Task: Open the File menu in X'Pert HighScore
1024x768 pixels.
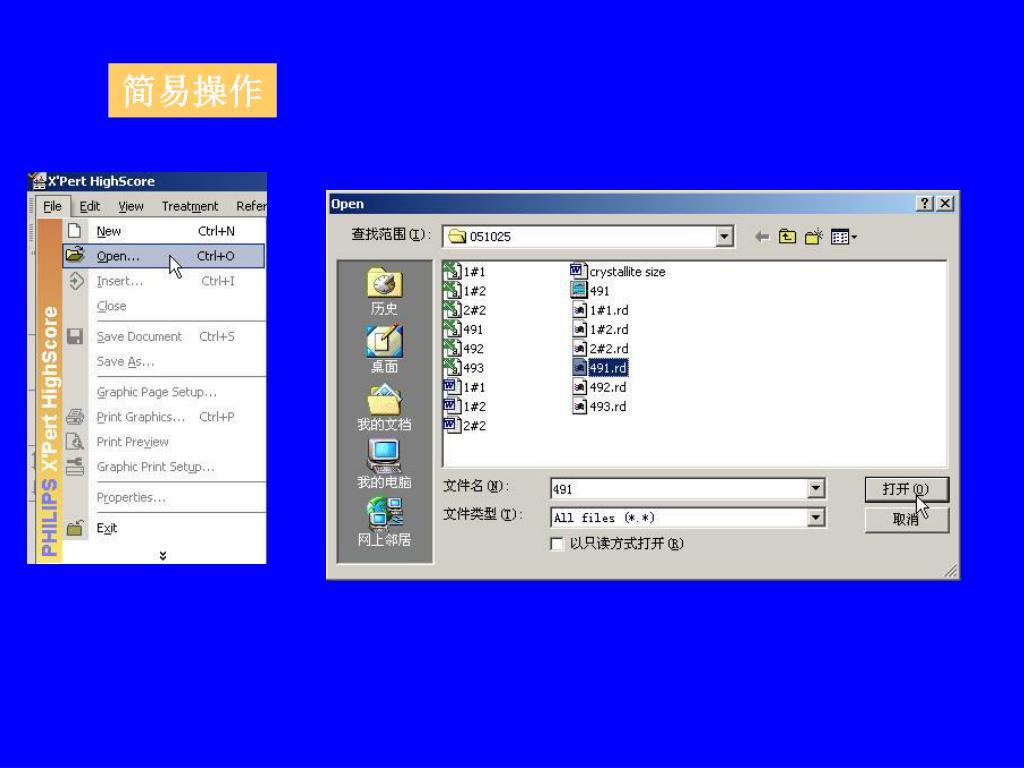Action: point(52,206)
